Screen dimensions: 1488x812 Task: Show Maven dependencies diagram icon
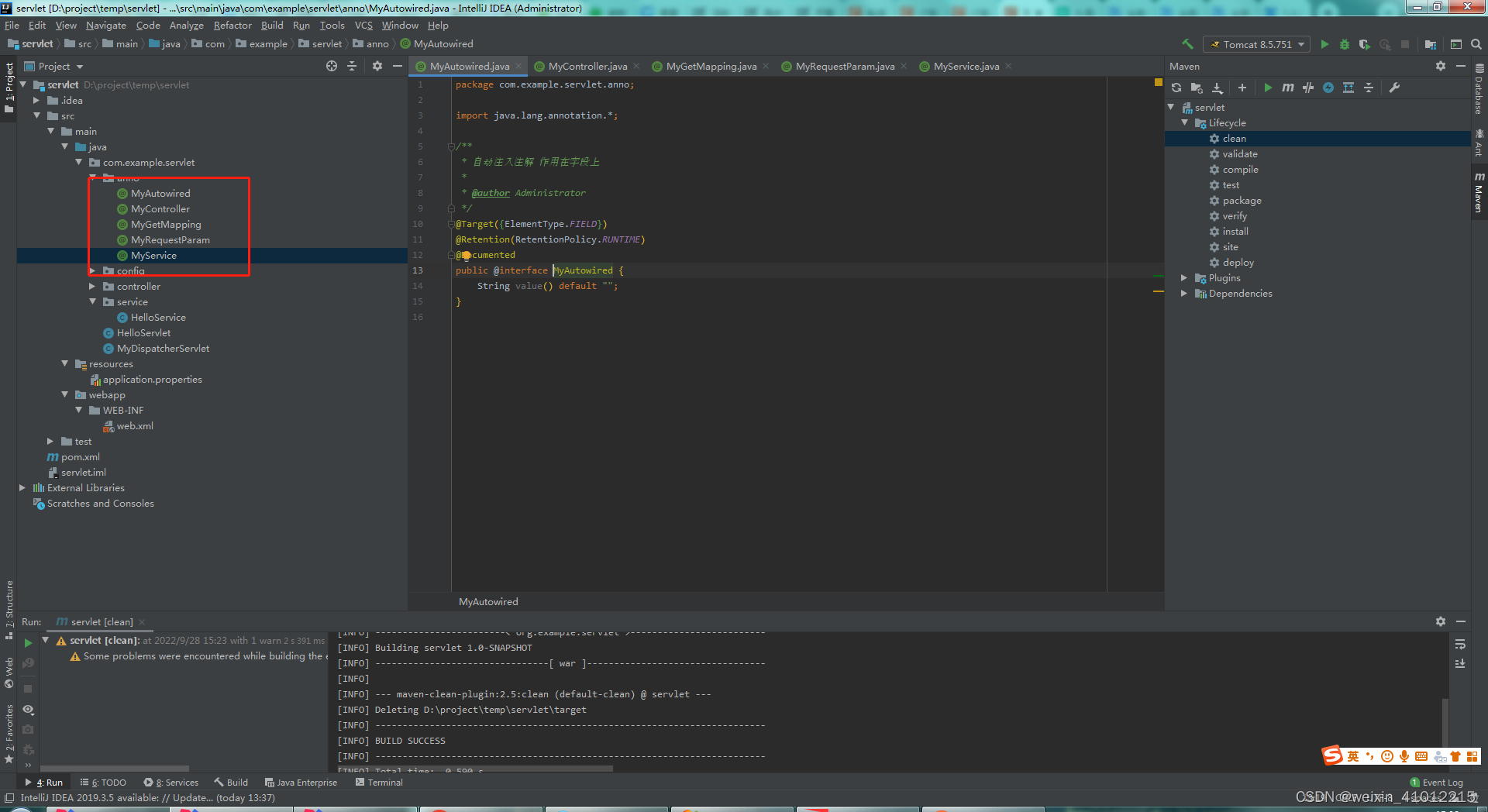[1348, 88]
